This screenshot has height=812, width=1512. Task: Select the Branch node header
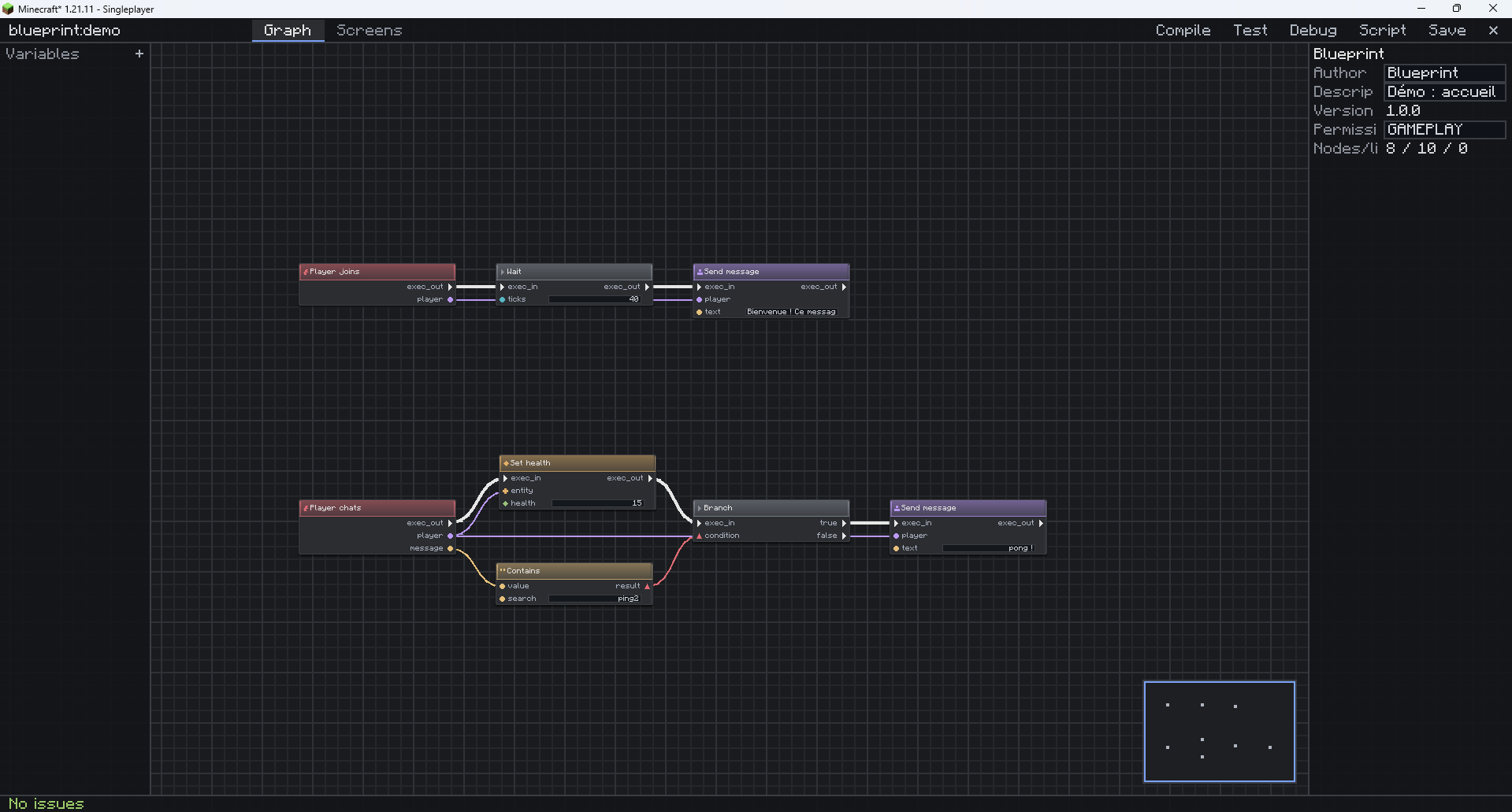(771, 508)
